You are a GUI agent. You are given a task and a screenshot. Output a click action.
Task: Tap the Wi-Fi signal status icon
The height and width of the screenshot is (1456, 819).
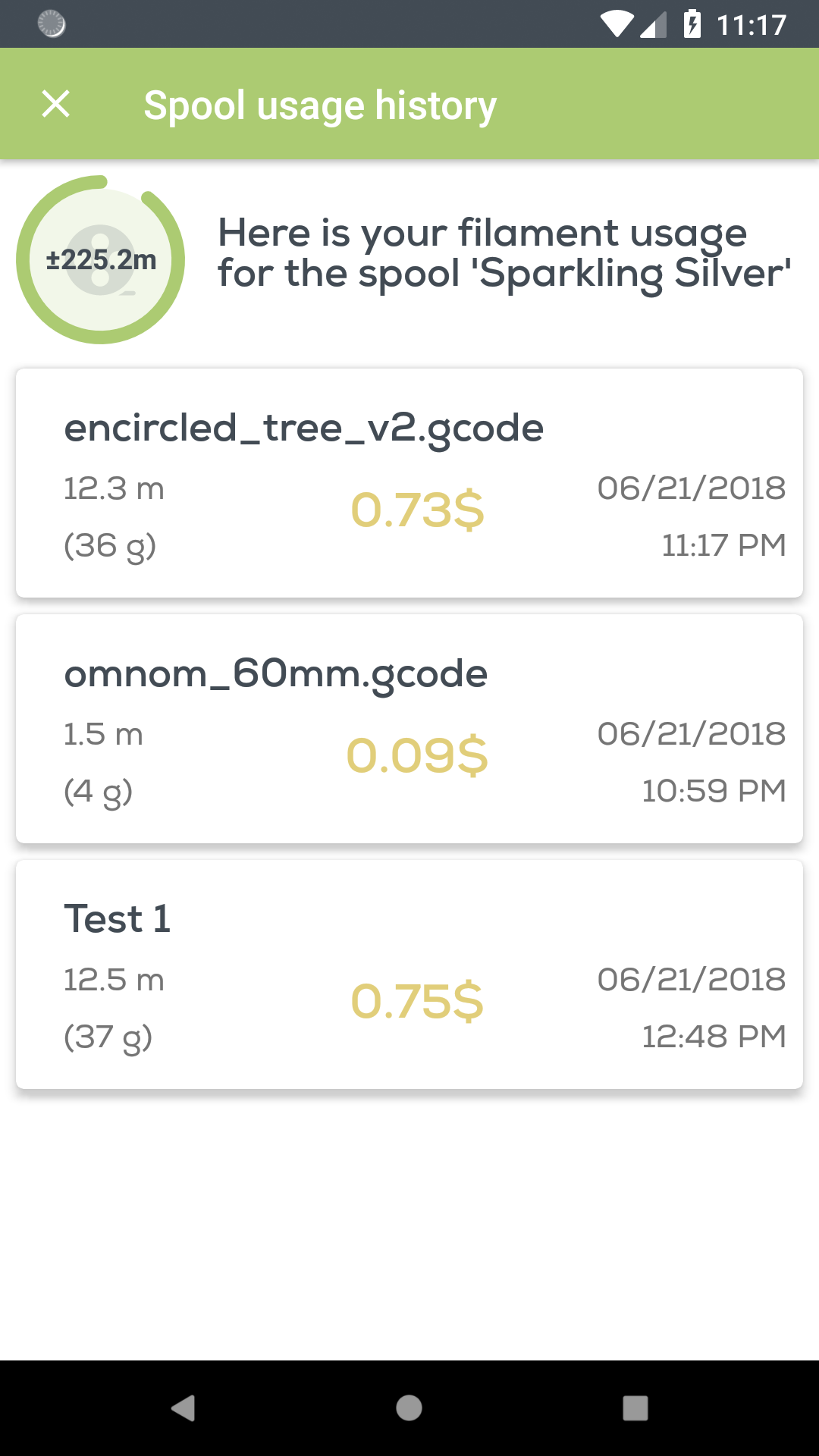pyautogui.click(x=617, y=24)
